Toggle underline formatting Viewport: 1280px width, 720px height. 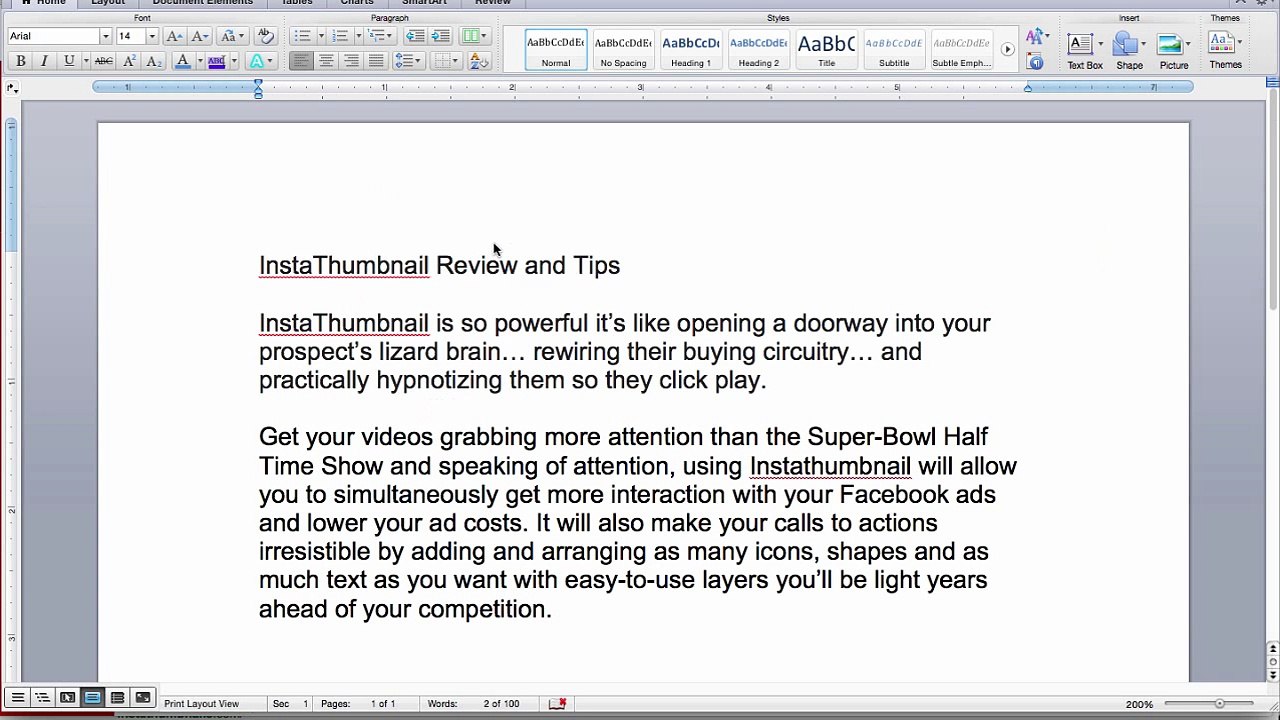pyautogui.click(x=68, y=62)
